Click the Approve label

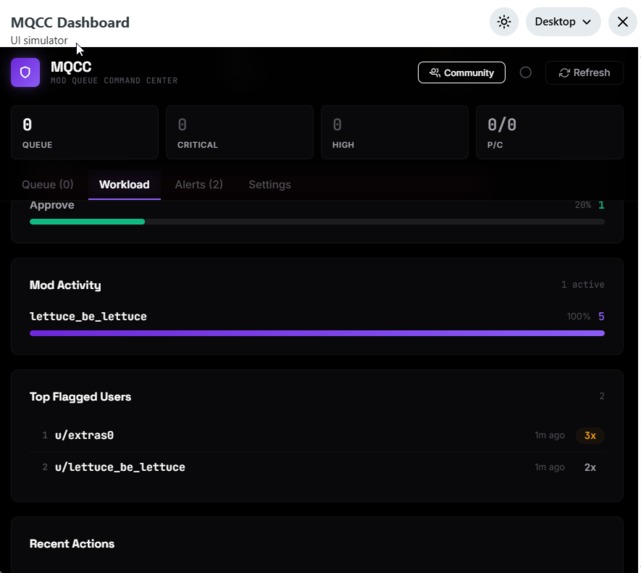(52, 205)
